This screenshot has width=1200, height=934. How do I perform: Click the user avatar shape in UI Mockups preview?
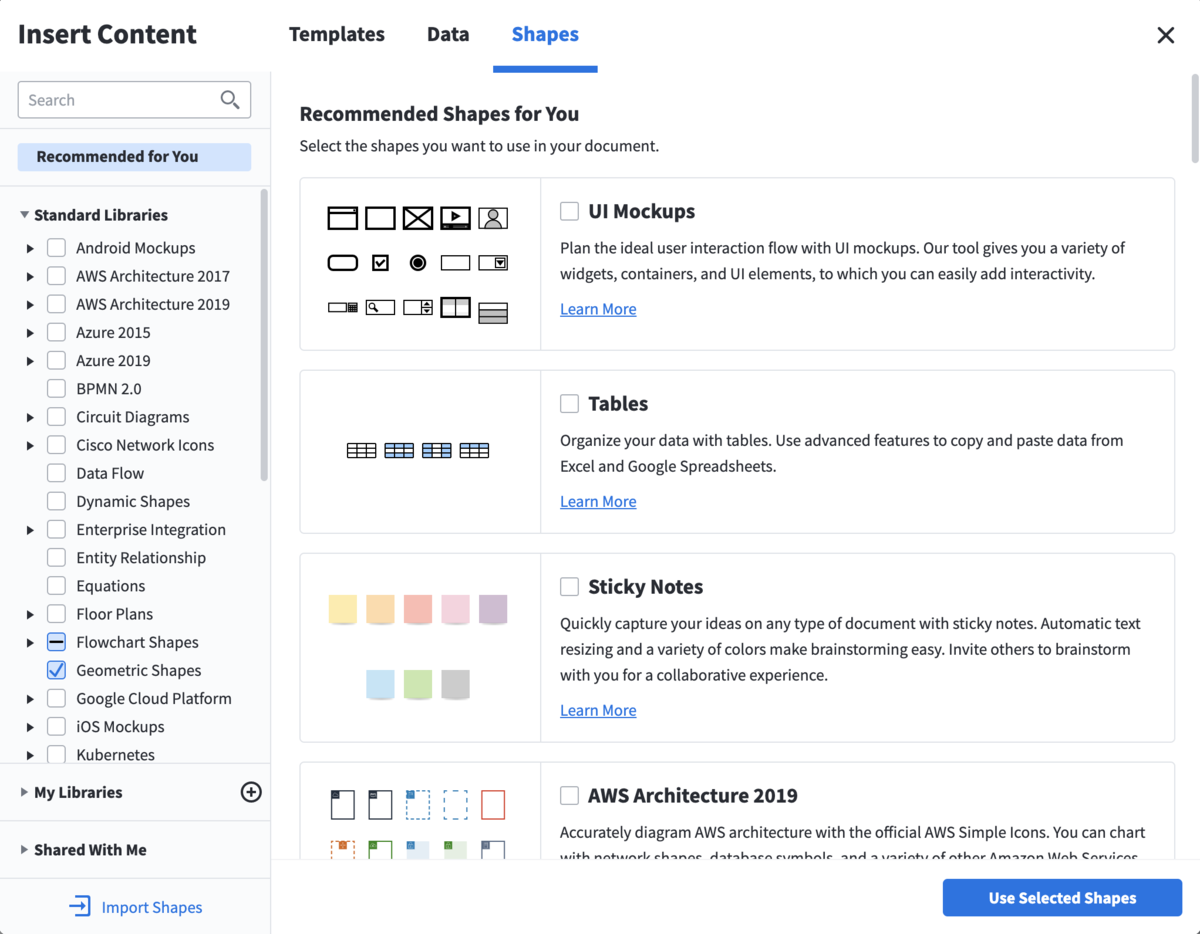pyautogui.click(x=493, y=217)
